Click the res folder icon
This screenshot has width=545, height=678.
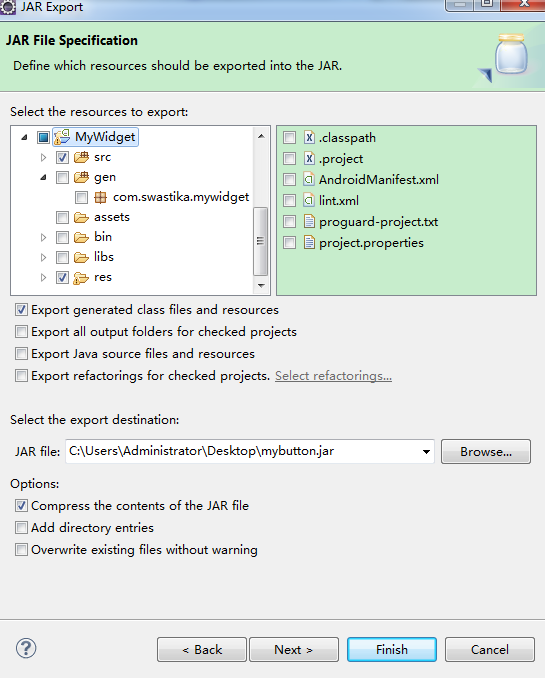[81, 278]
